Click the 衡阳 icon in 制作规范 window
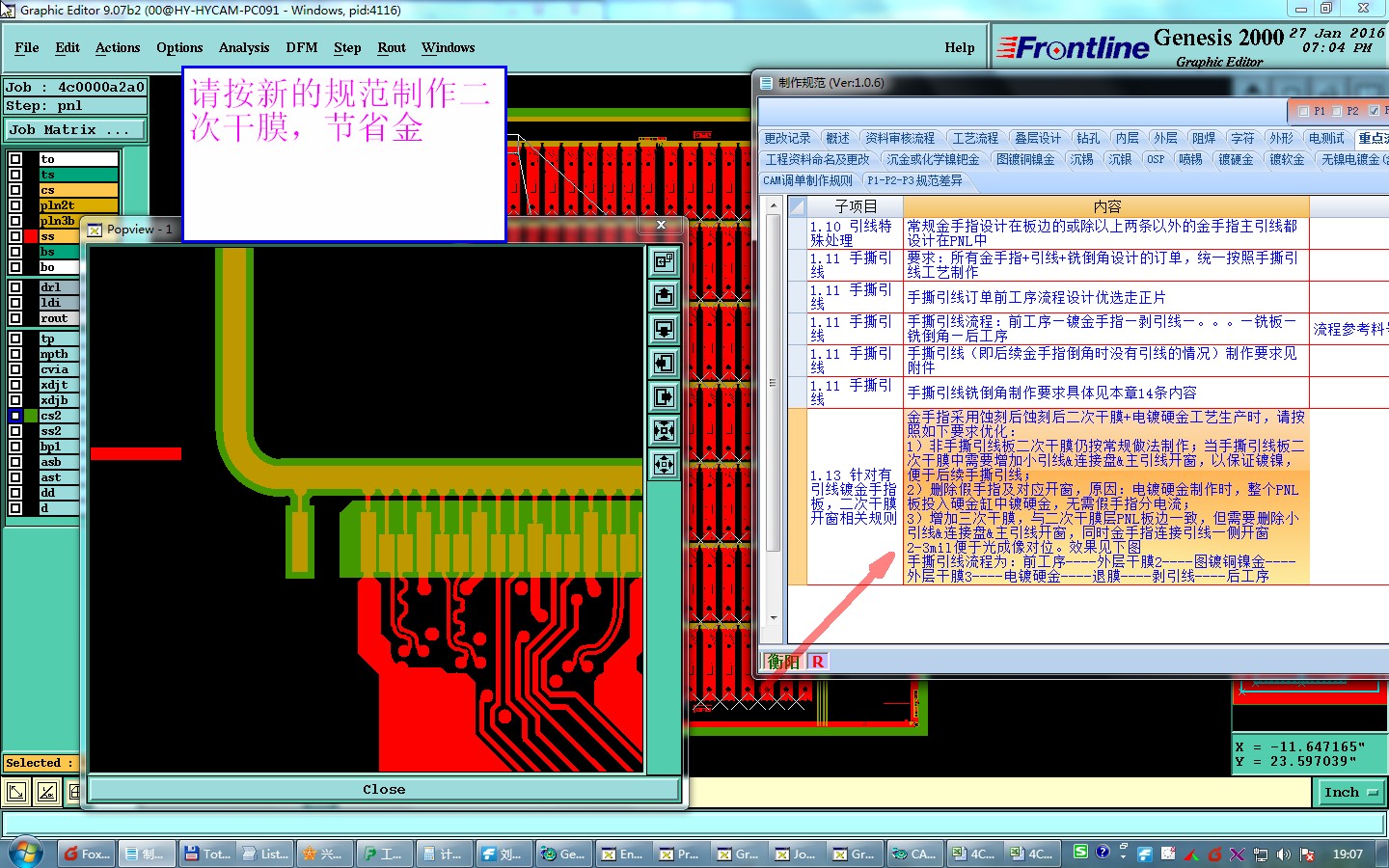This screenshot has height=868, width=1389. [x=783, y=662]
